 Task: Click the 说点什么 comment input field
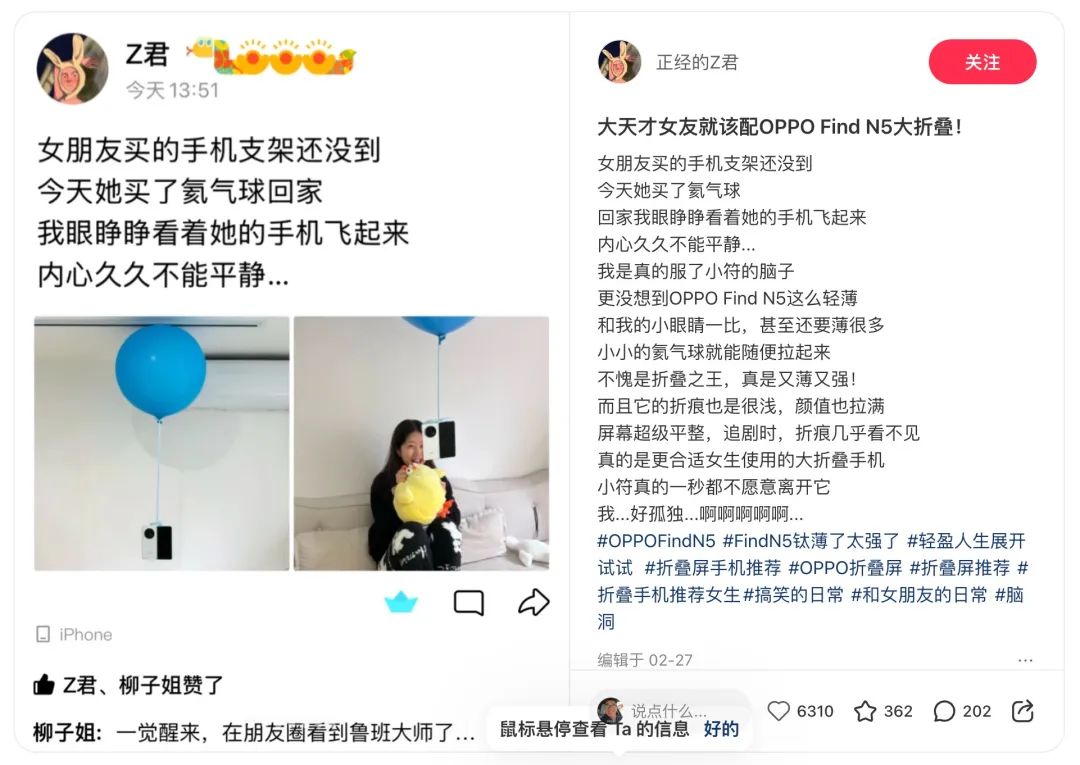coord(670,710)
